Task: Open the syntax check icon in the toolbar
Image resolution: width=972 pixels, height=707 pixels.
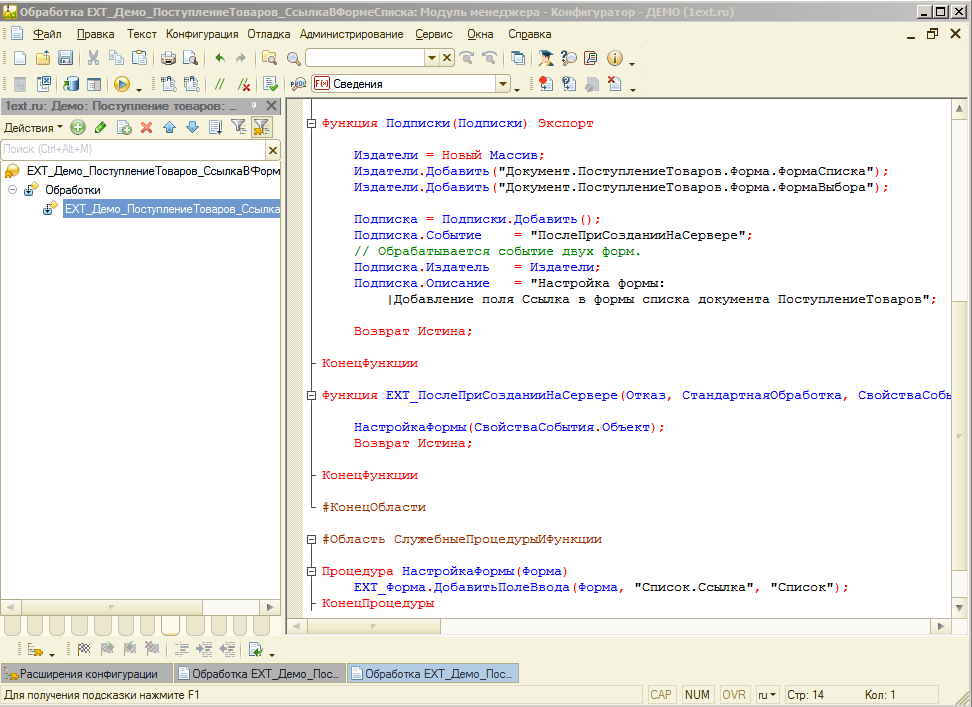Action: tap(268, 83)
